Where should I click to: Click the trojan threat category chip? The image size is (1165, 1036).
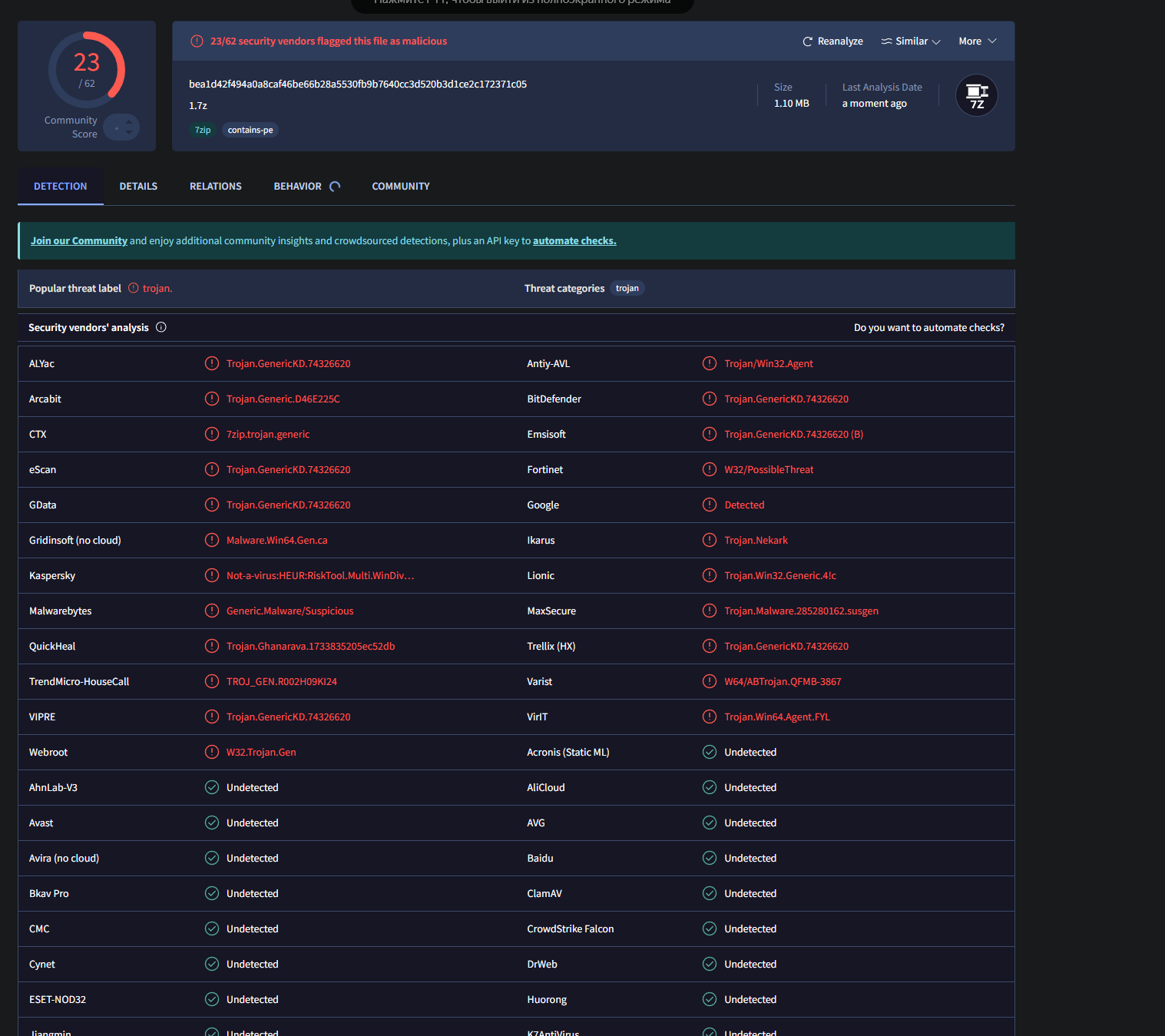click(627, 289)
